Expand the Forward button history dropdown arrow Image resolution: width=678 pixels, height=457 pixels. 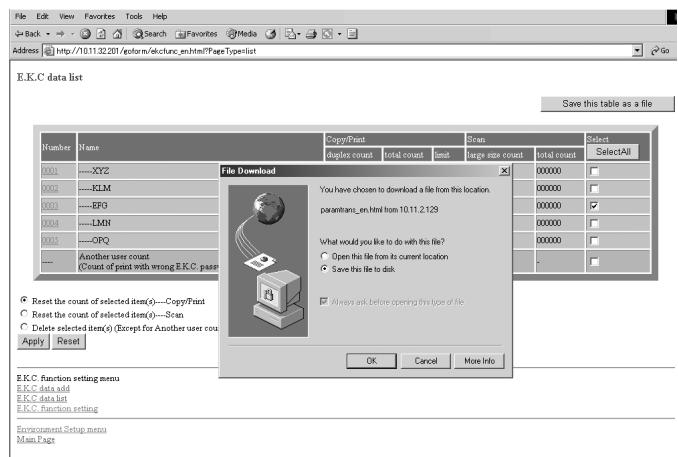pyautogui.click(x=73, y=34)
